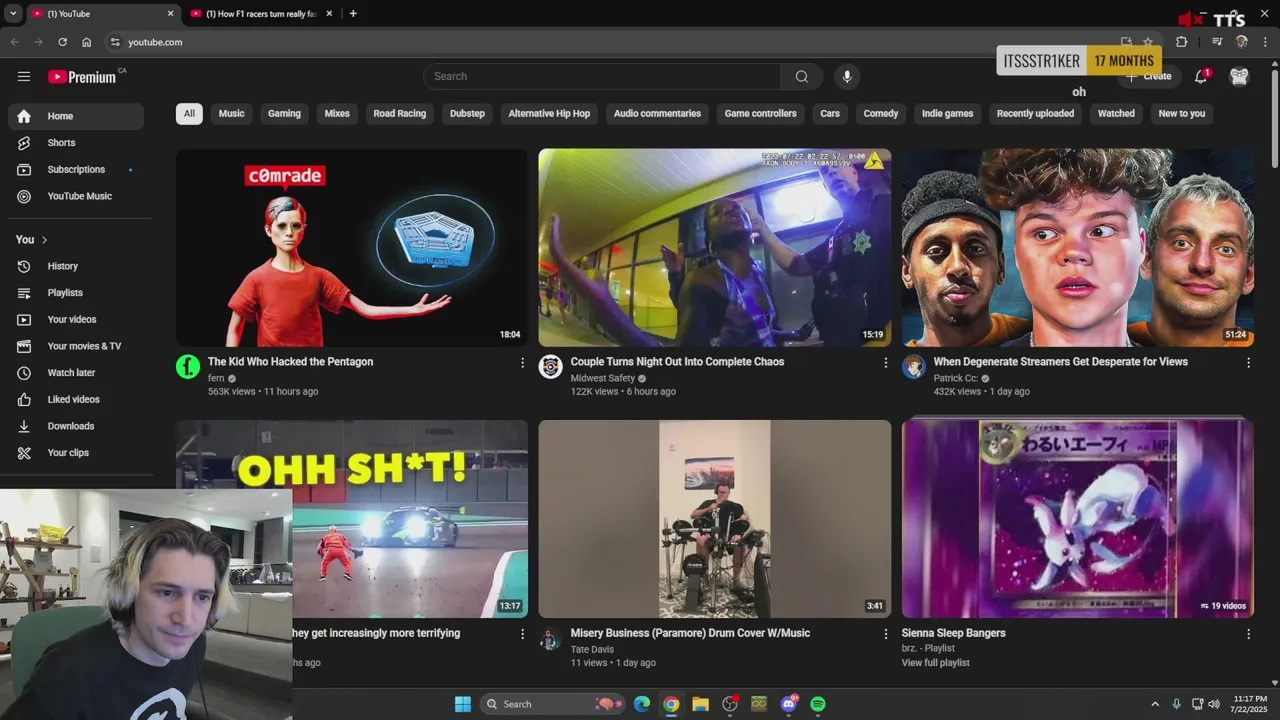Open YouTube Music in sidebar
This screenshot has width=1280, height=720.
point(76,196)
